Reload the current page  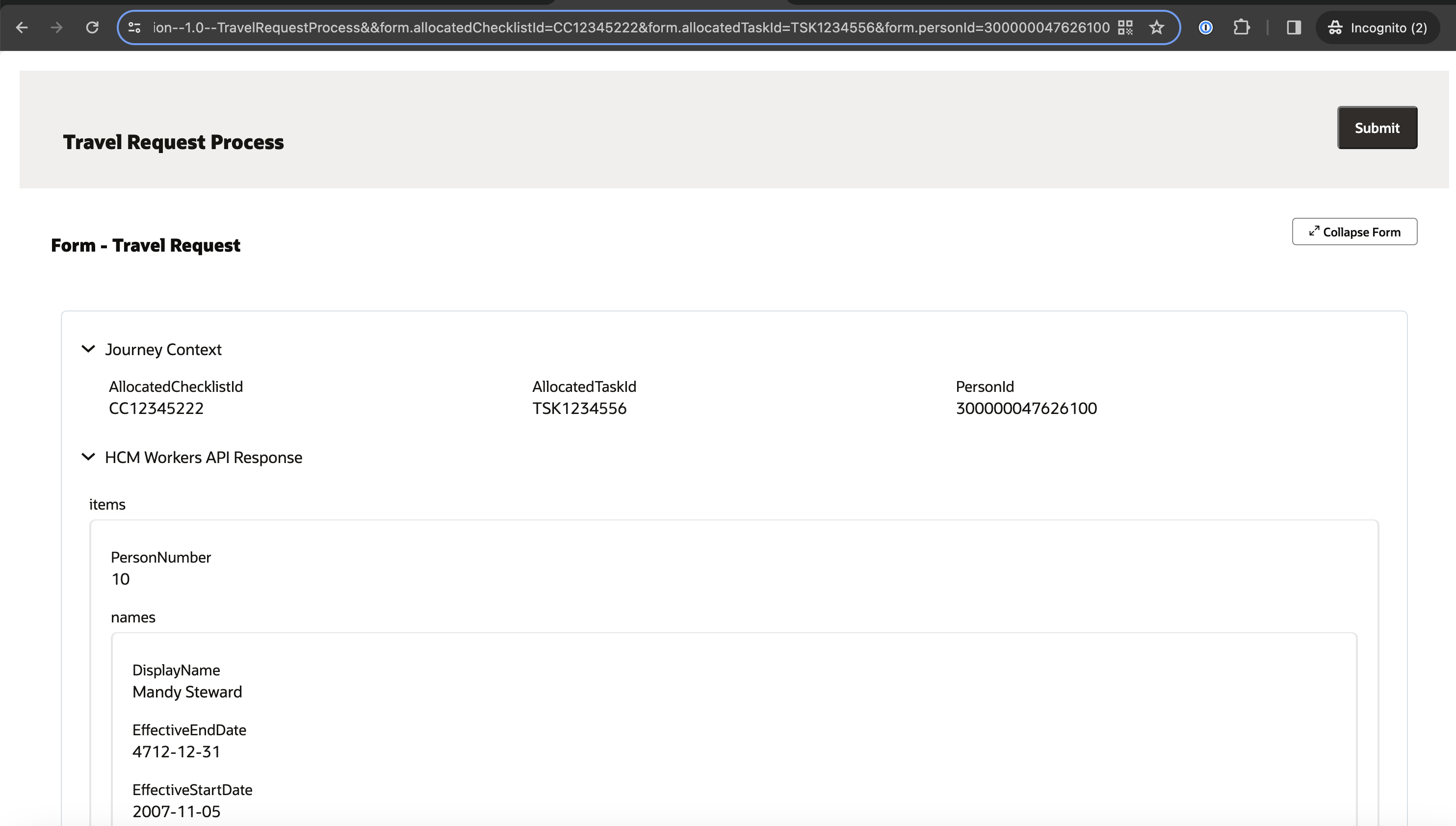[x=92, y=27]
